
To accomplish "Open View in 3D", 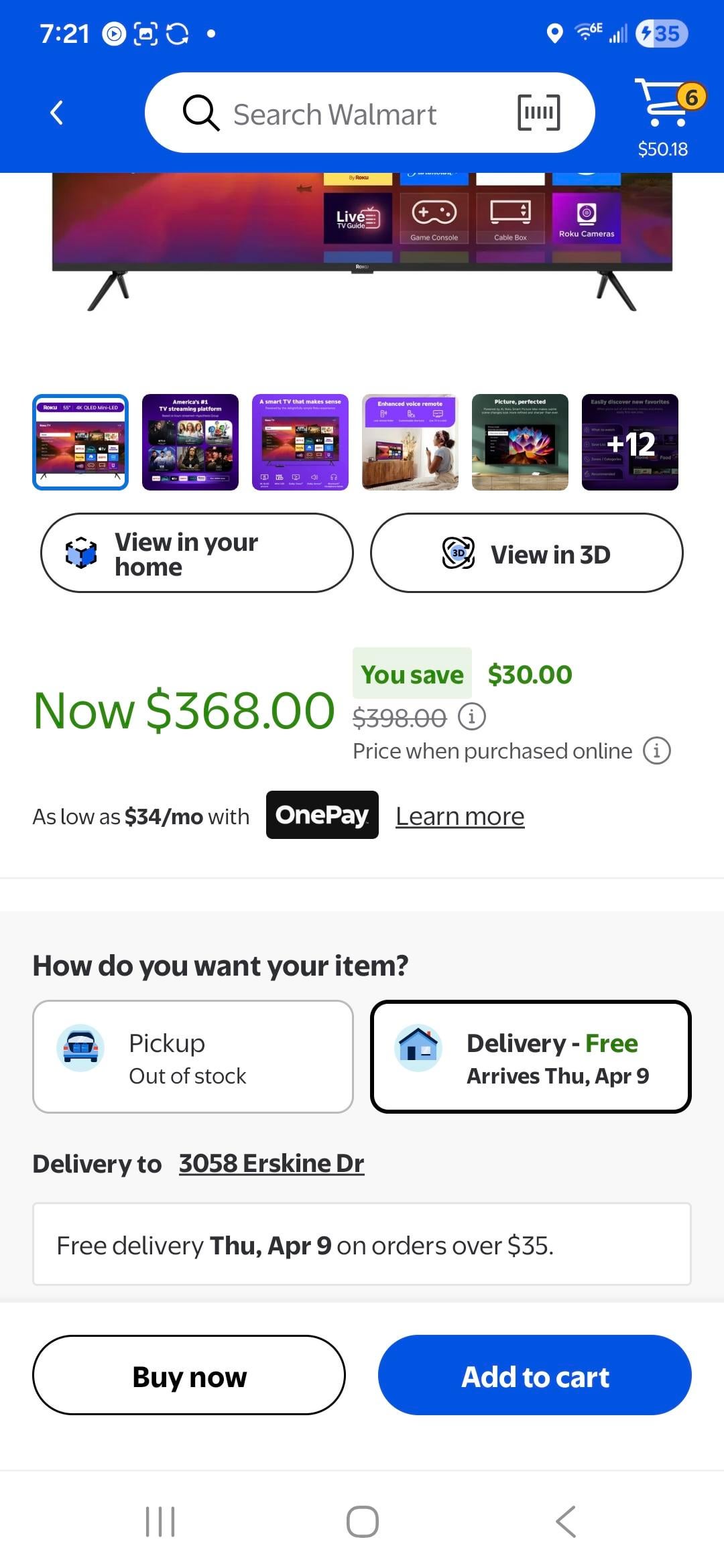I will pos(526,553).
